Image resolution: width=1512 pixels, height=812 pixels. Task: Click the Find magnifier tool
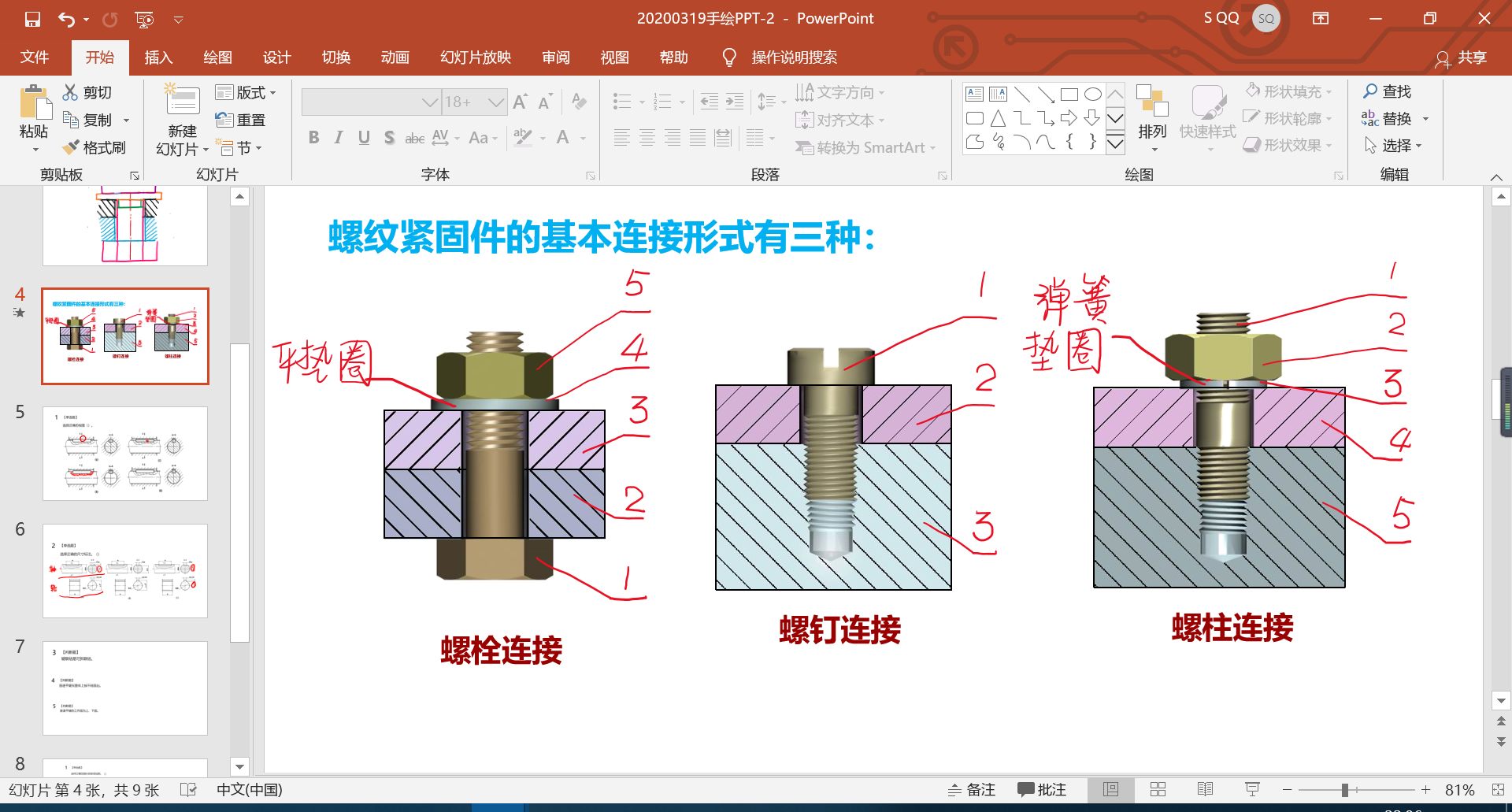(x=1388, y=91)
